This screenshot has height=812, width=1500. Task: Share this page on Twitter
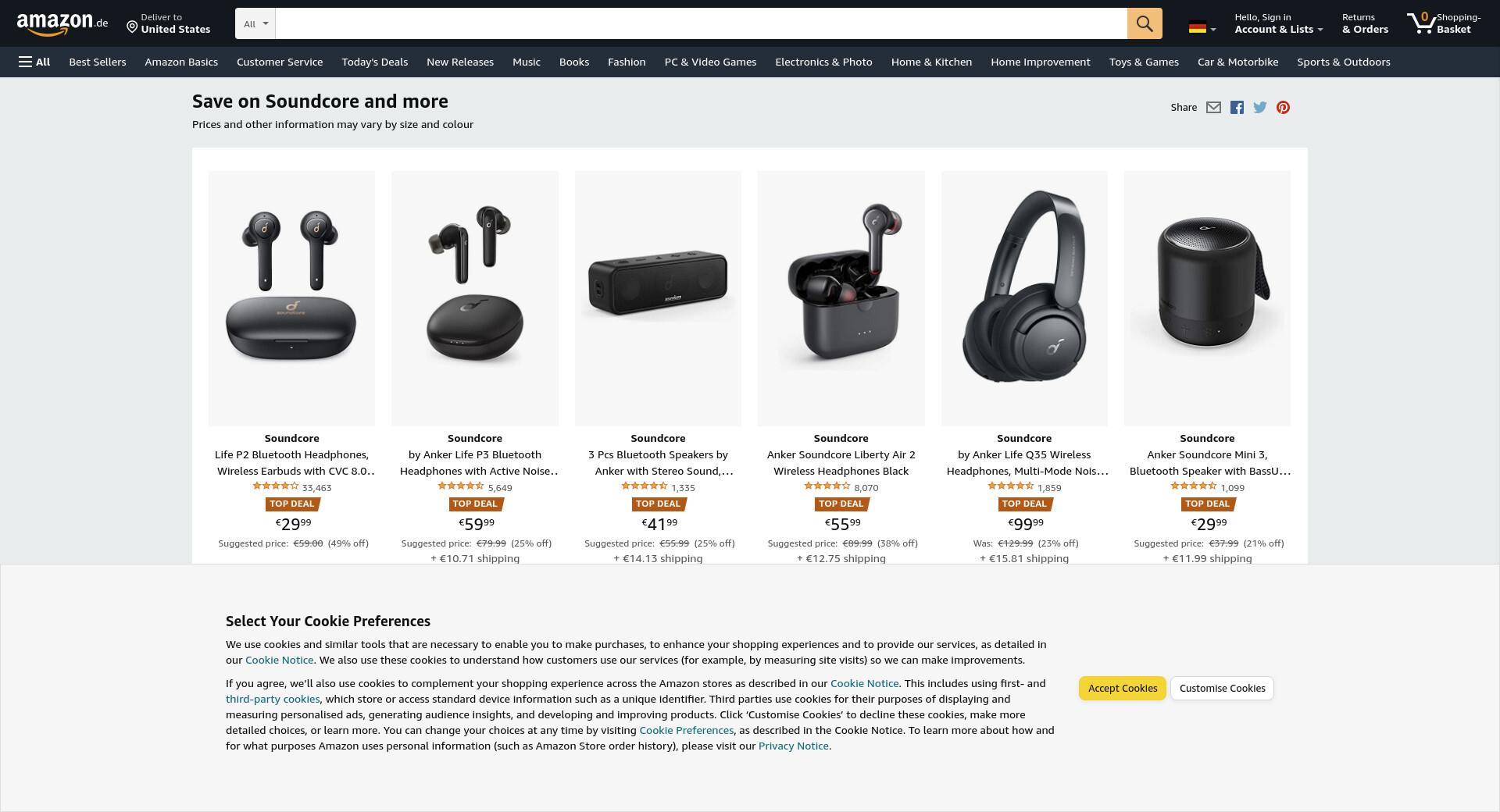tap(1259, 108)
